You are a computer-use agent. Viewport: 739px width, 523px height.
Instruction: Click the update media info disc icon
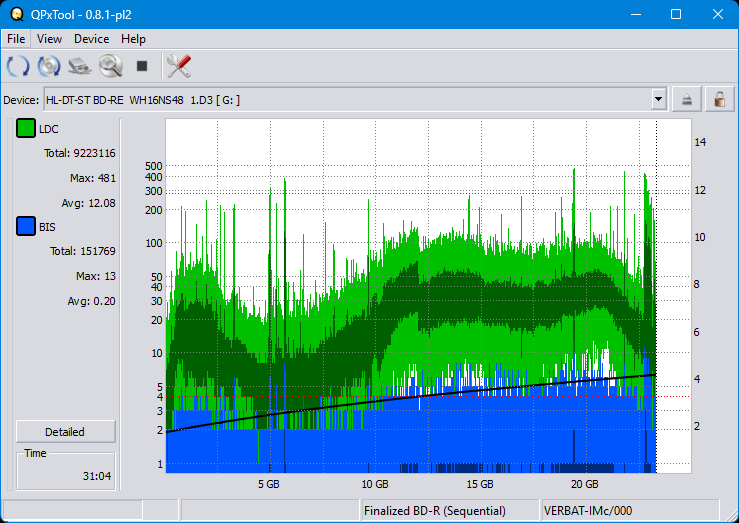click(x=49, y=67)
